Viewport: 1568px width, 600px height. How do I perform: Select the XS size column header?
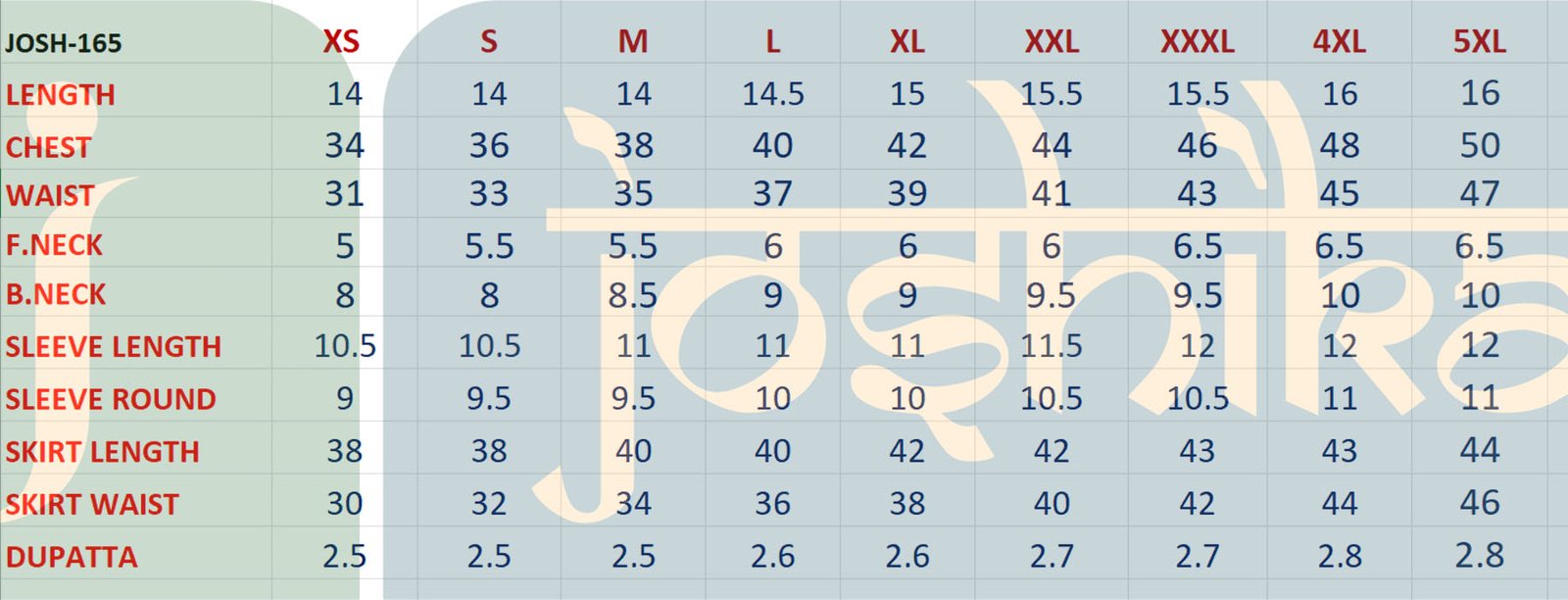pyautogui.click(x=341, y=42)
